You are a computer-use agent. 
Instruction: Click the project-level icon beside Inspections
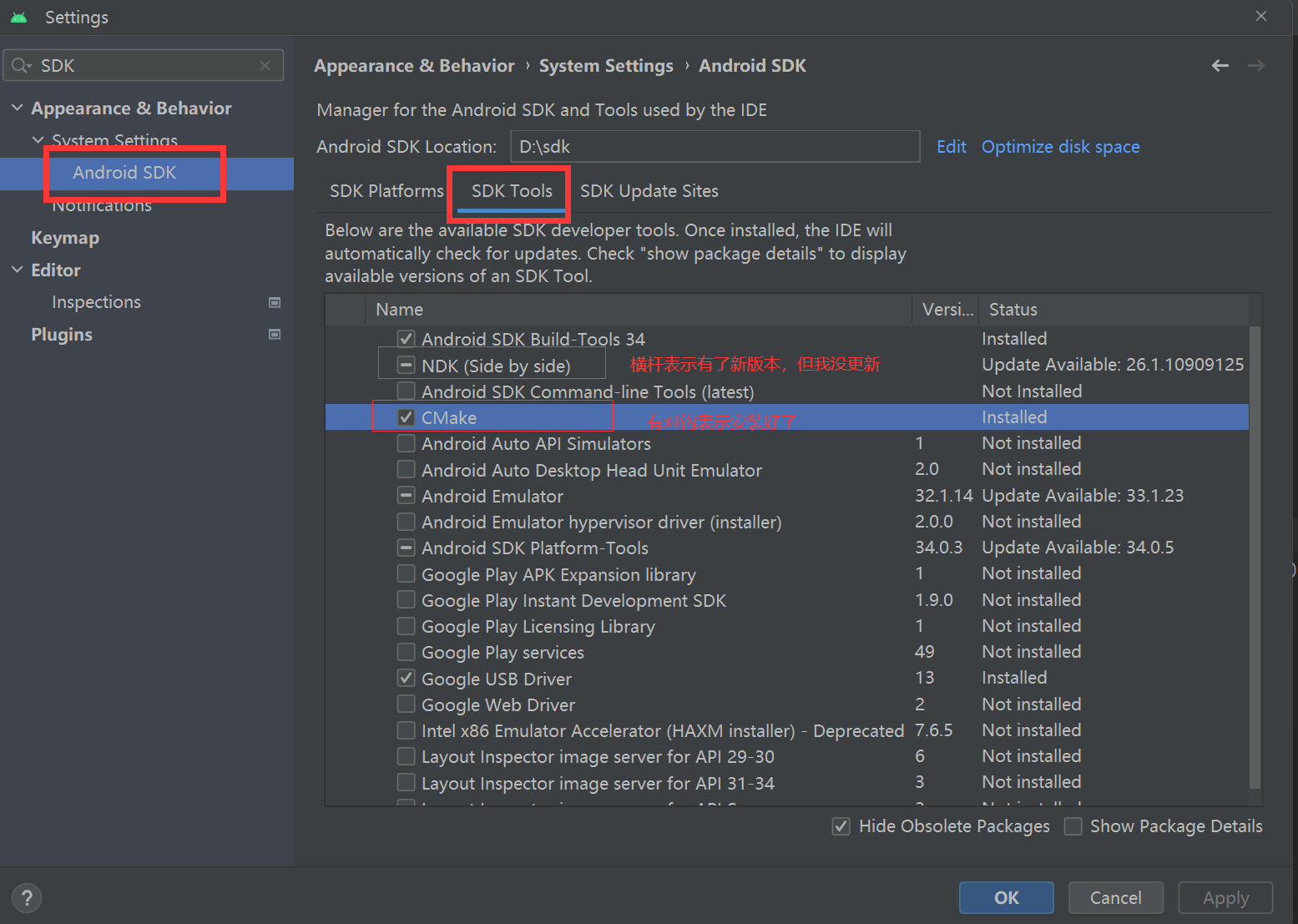[x=274, y=302]
